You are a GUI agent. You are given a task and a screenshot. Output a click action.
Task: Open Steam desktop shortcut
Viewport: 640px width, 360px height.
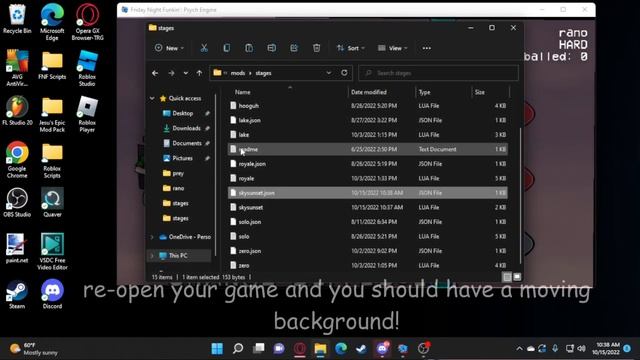17,295
